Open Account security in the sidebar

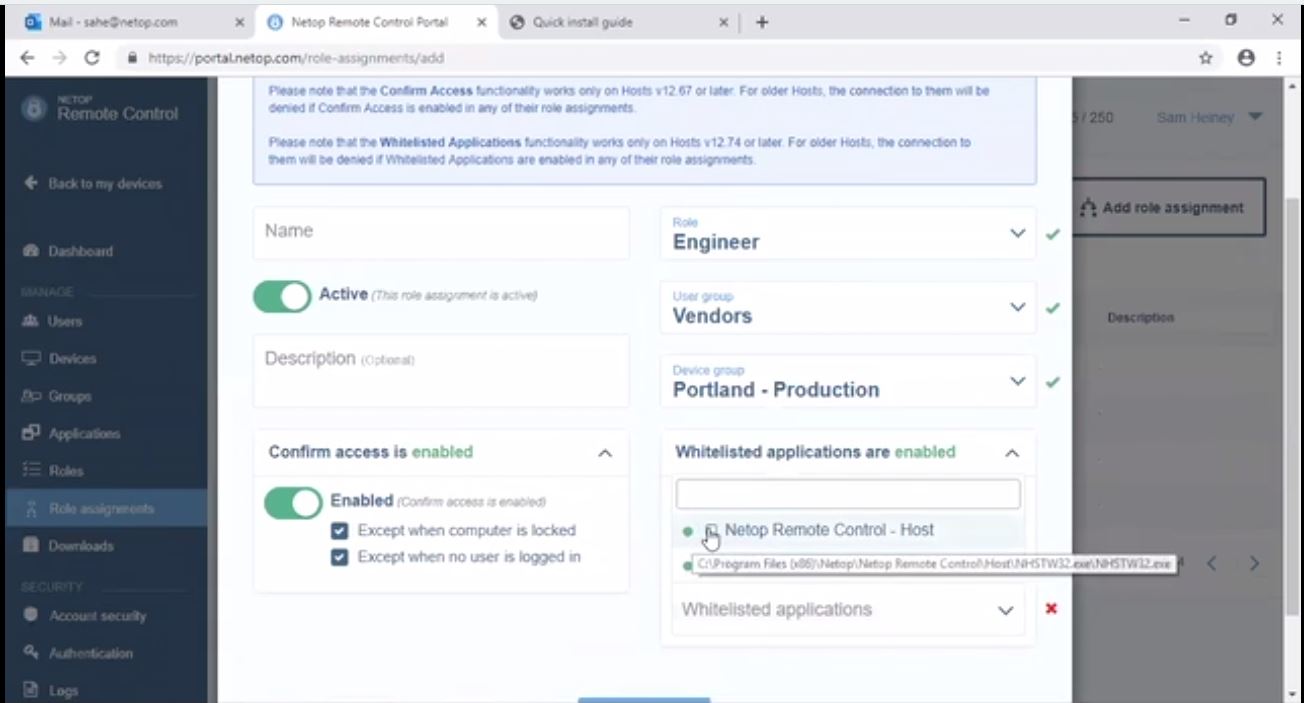point(98,616)
